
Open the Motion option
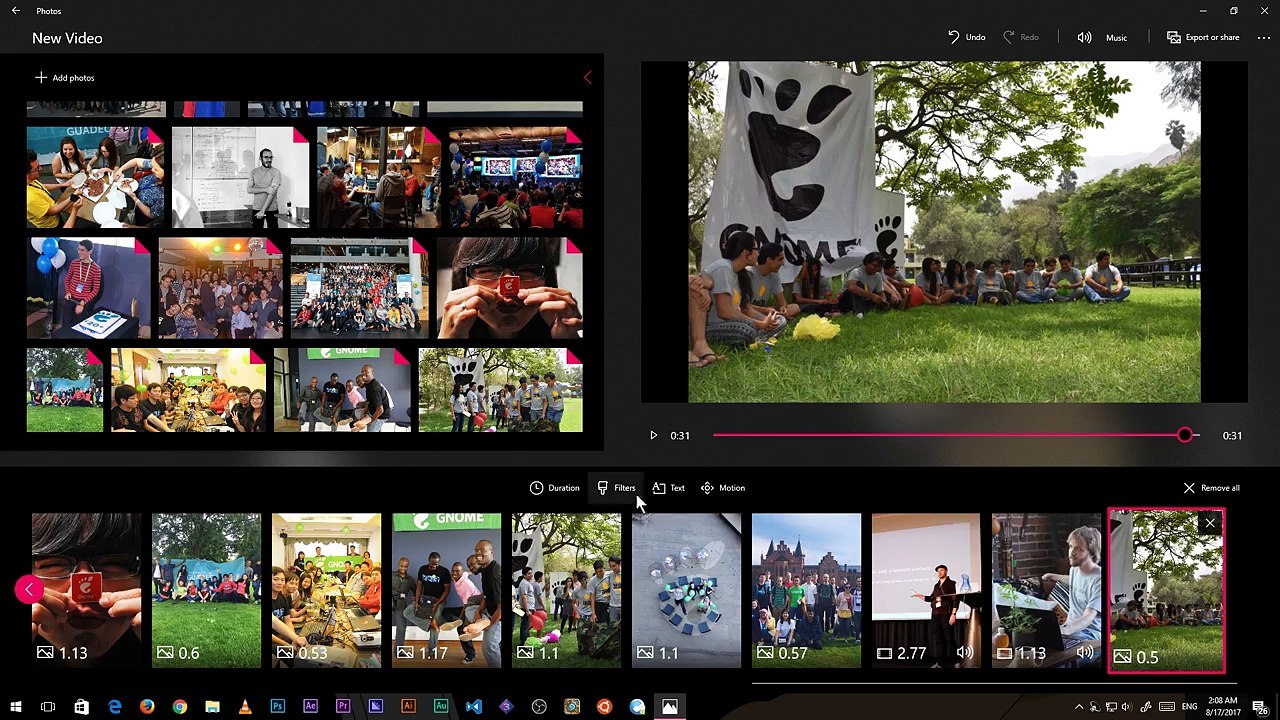(x=723, y=488)
